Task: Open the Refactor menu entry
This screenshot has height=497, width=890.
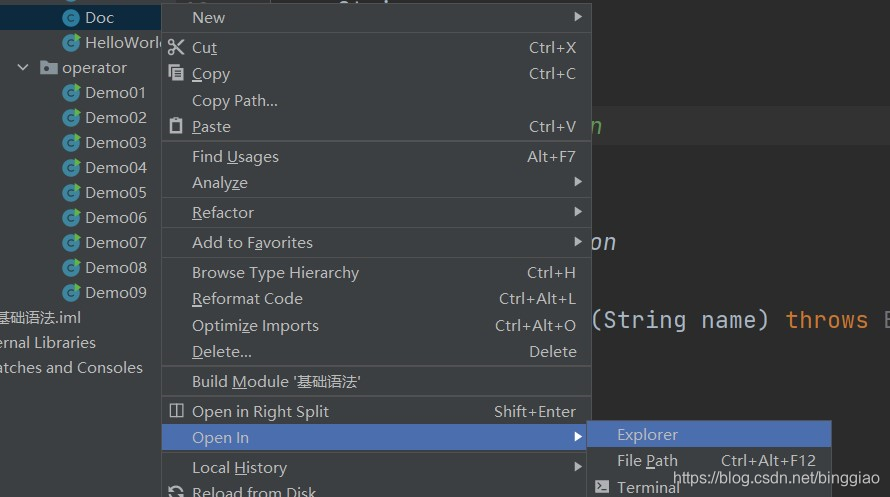Action: click(376, 213)
